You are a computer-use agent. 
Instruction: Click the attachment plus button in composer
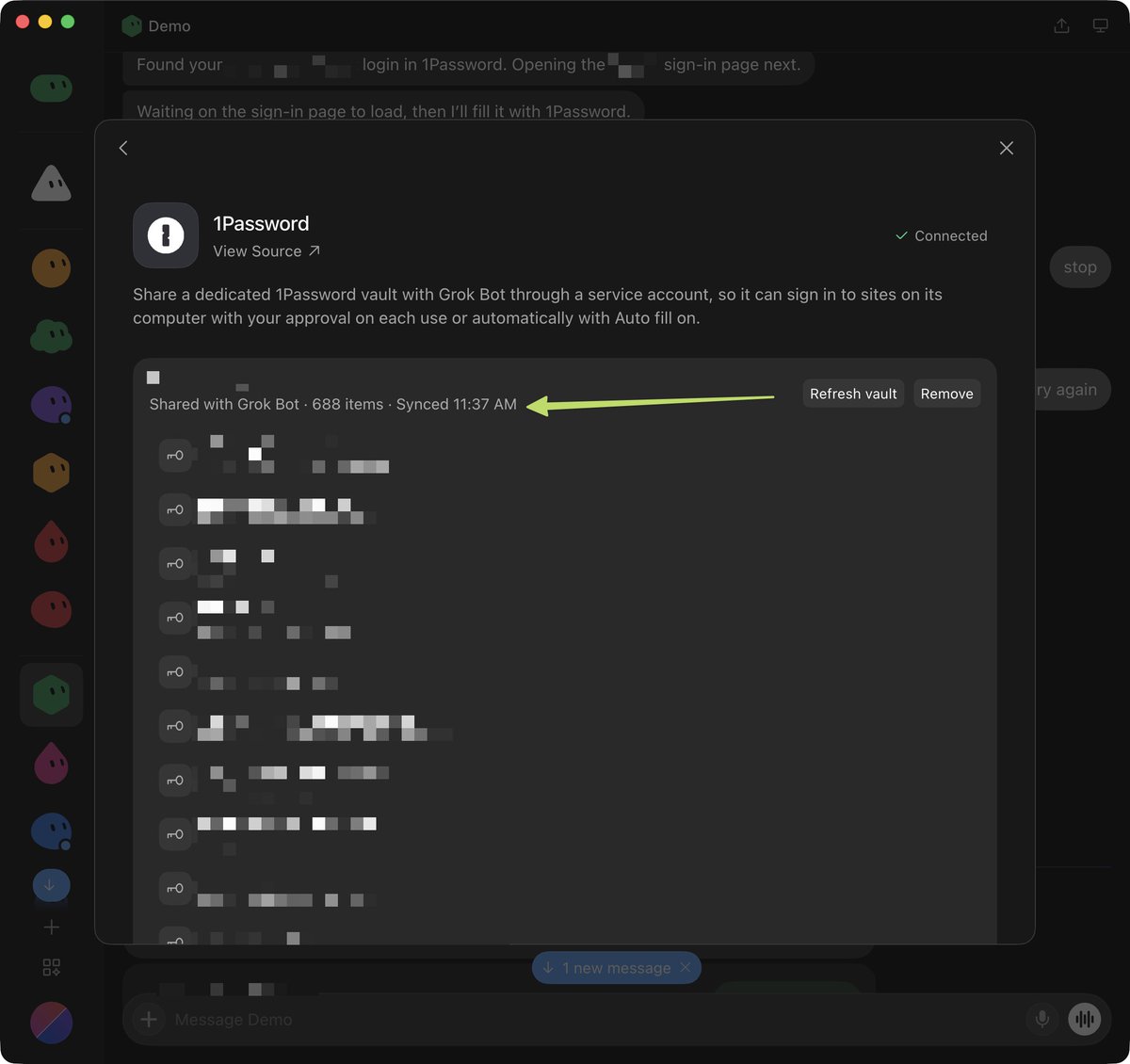[x=149, y=1019]
